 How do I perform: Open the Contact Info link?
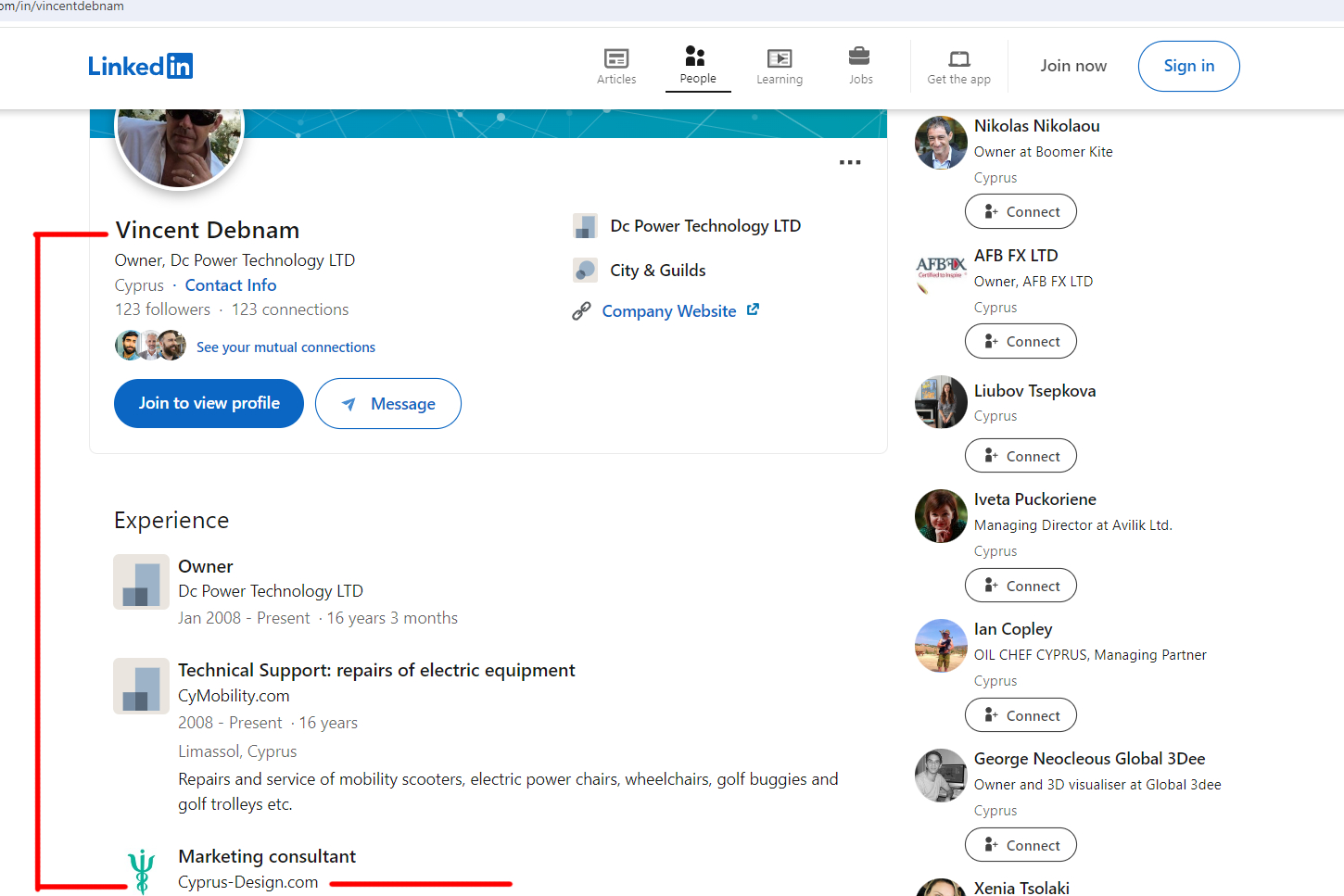click(x=231, y=285)
